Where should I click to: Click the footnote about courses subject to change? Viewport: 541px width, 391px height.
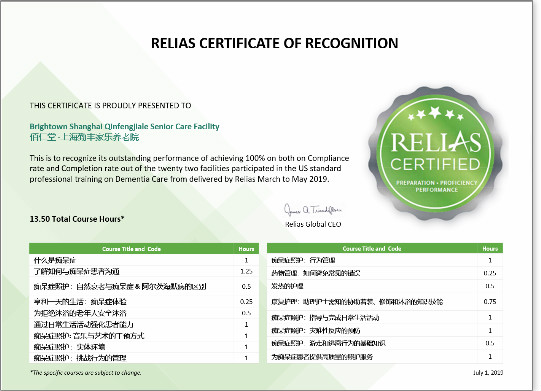(x=86, y=373)
